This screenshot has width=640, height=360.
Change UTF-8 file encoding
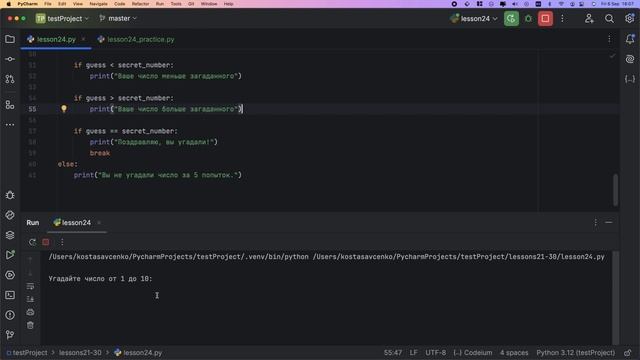tap(436, 353)
